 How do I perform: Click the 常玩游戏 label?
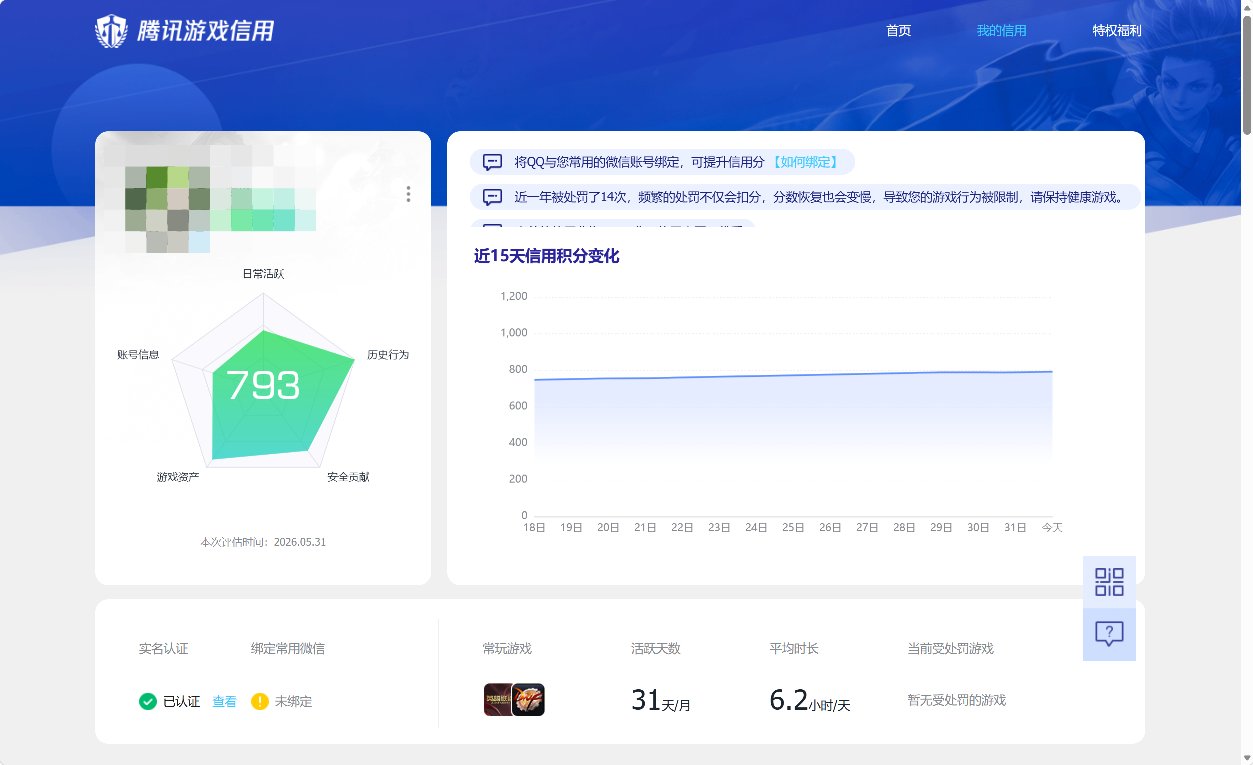click(x=507, y=649)
